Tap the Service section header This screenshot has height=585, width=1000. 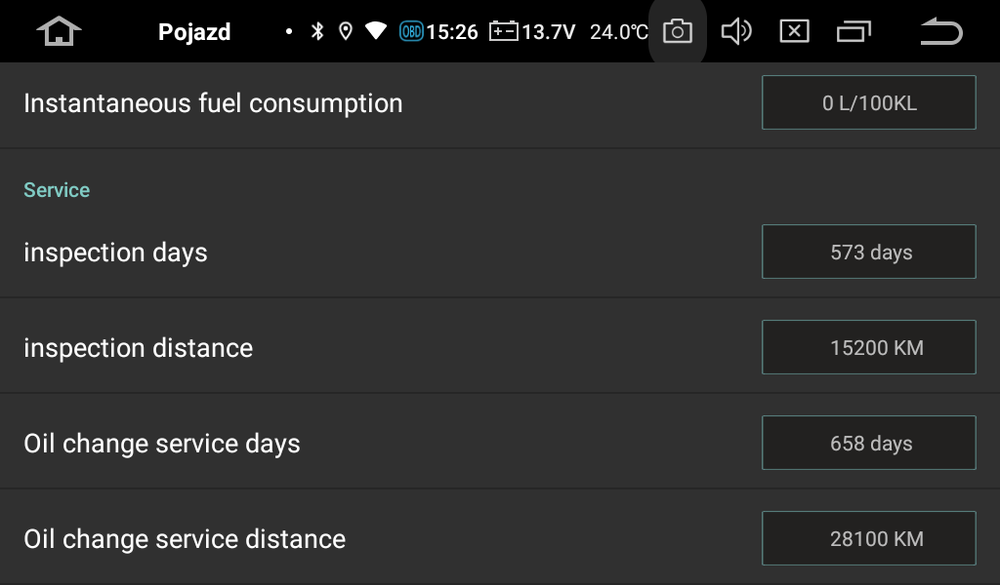click(x=56, y=189)
